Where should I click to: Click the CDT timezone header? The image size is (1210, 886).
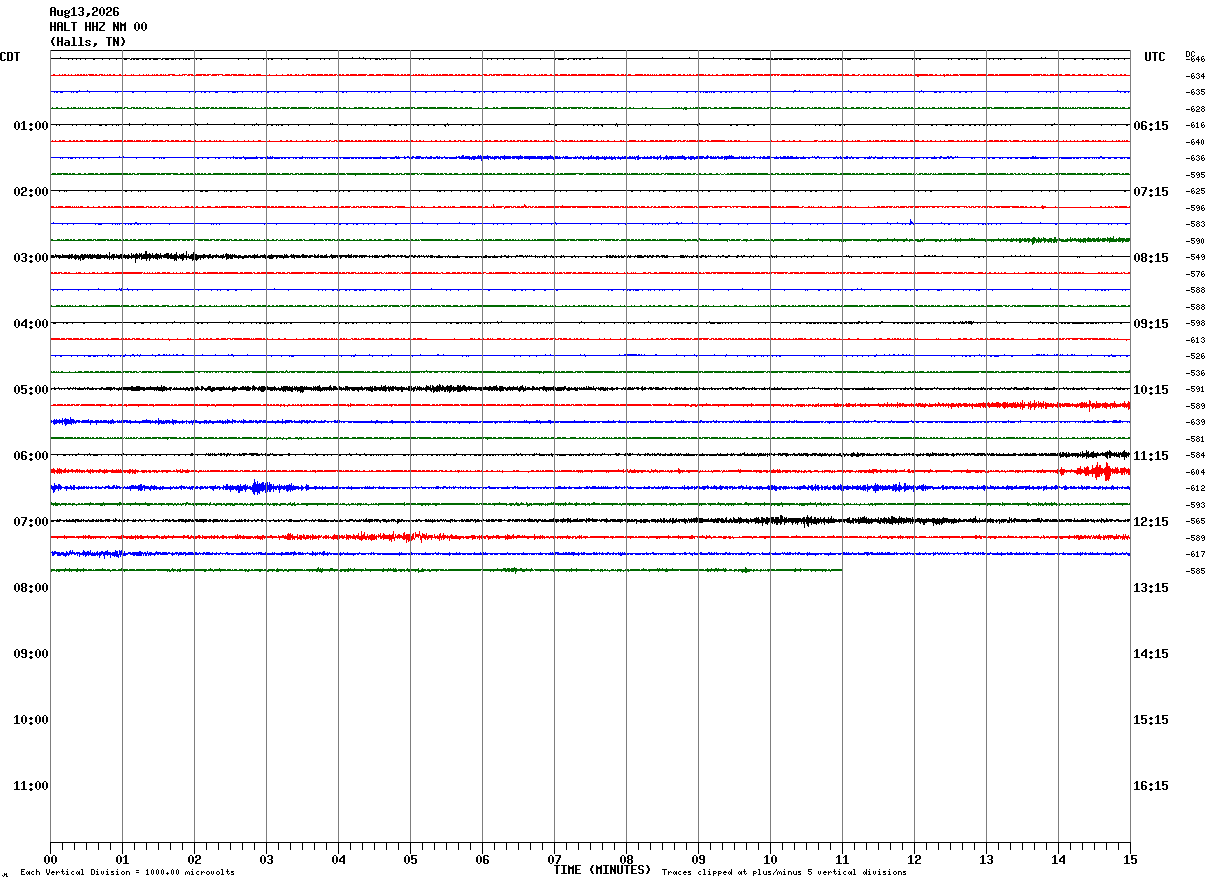[x=10, y=57]
